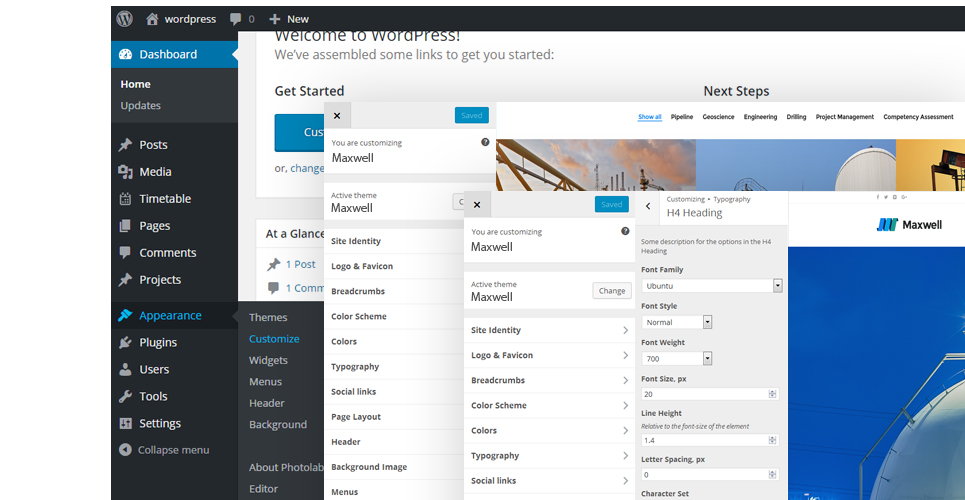Select the Pipeline filter tab
965x500 pixels.
(682, 117)
